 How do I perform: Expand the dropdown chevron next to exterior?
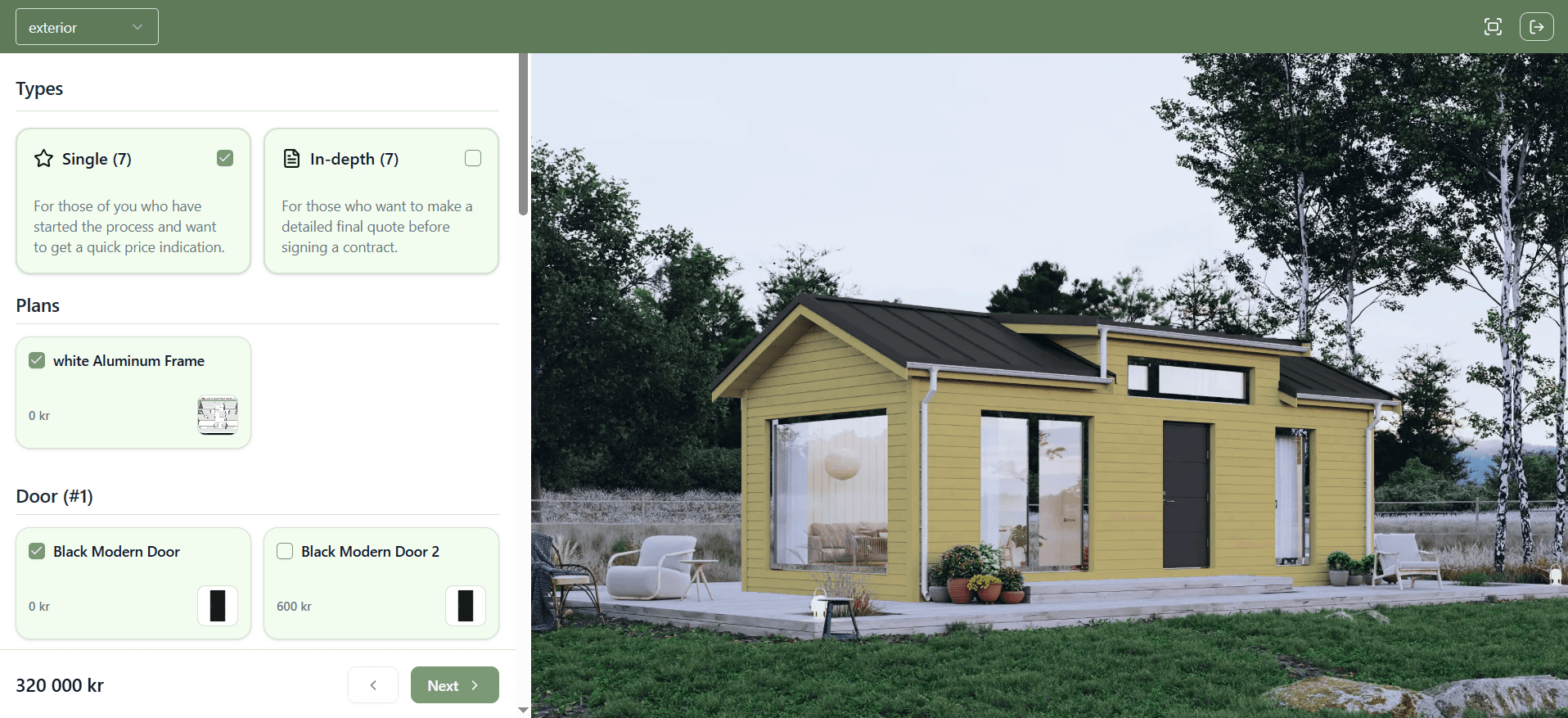pyautogui.click(x=137, y=27)
